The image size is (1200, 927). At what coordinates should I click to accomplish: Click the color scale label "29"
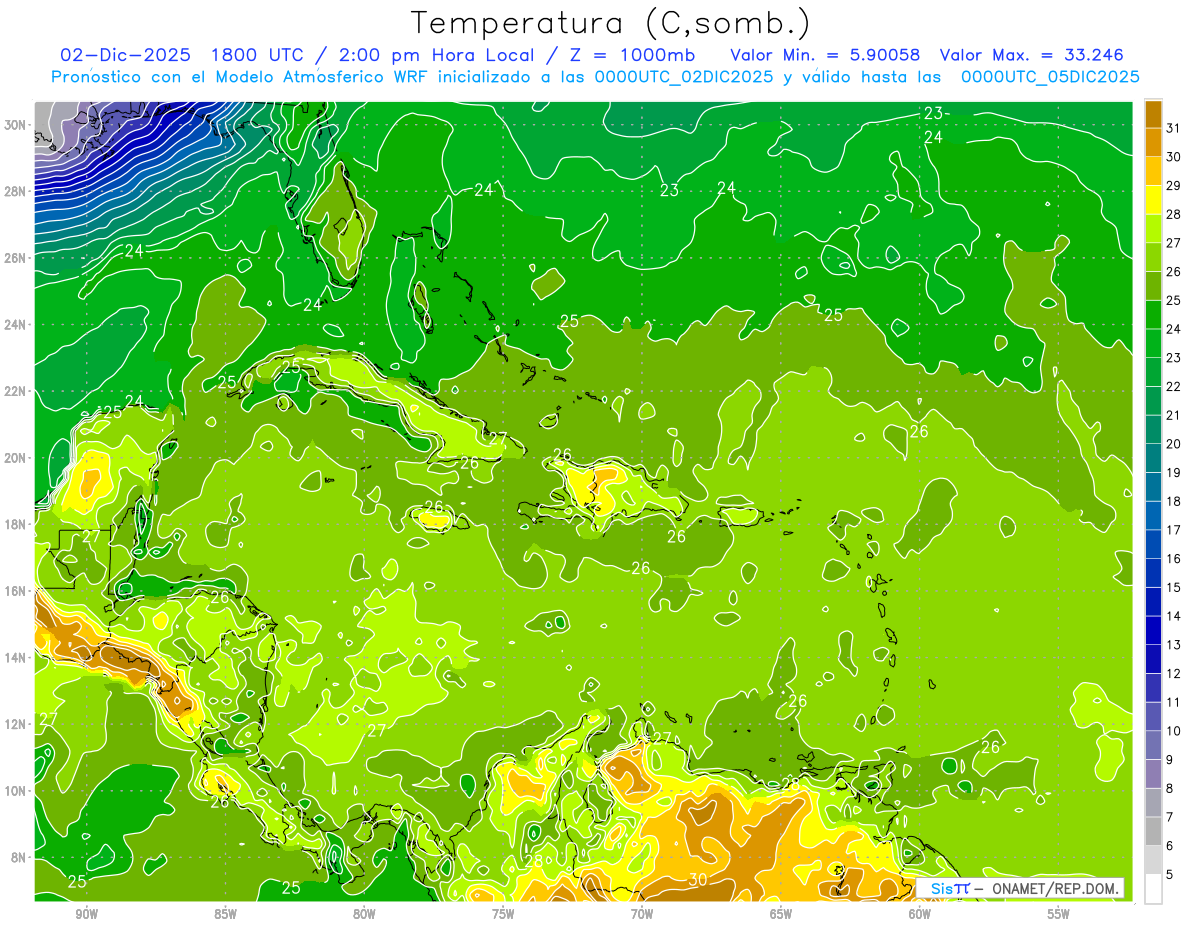click(1173, 185)
